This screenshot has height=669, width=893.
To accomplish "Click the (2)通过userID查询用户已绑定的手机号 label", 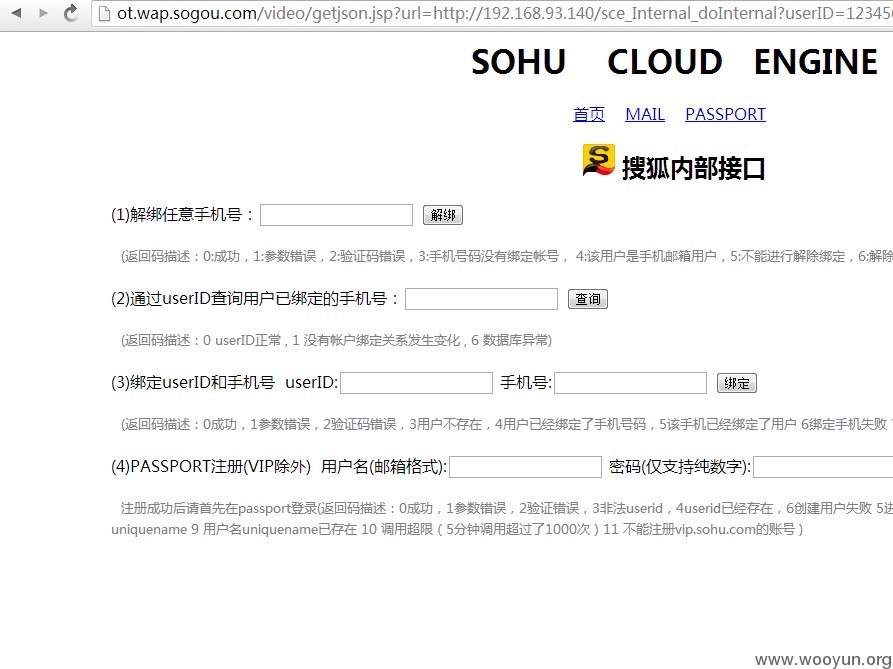I will click(x=256, y=298).
